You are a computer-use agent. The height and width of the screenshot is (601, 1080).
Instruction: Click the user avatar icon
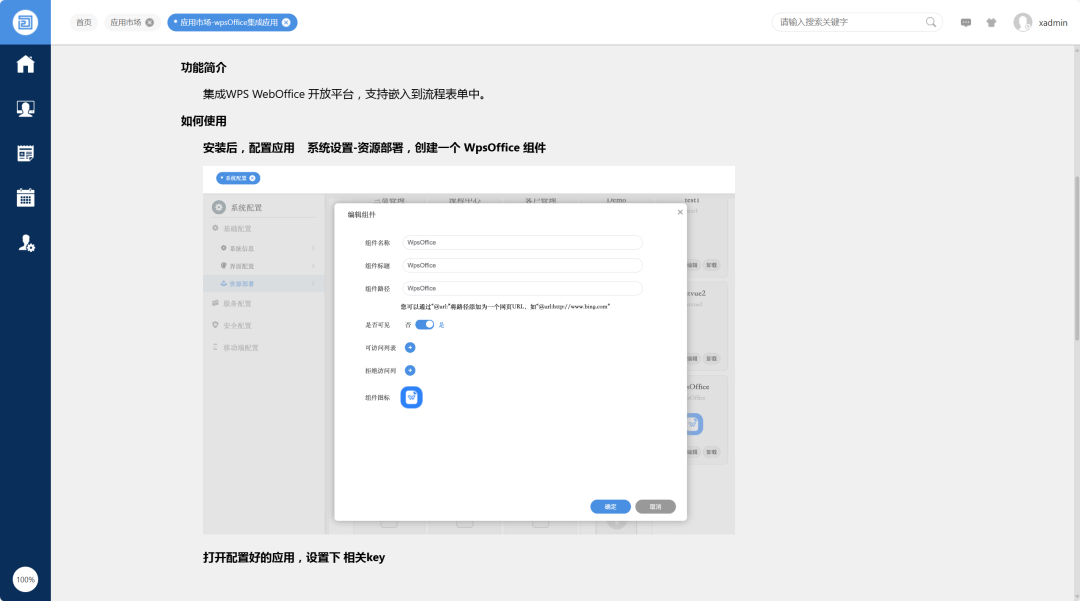(1023, 22)
